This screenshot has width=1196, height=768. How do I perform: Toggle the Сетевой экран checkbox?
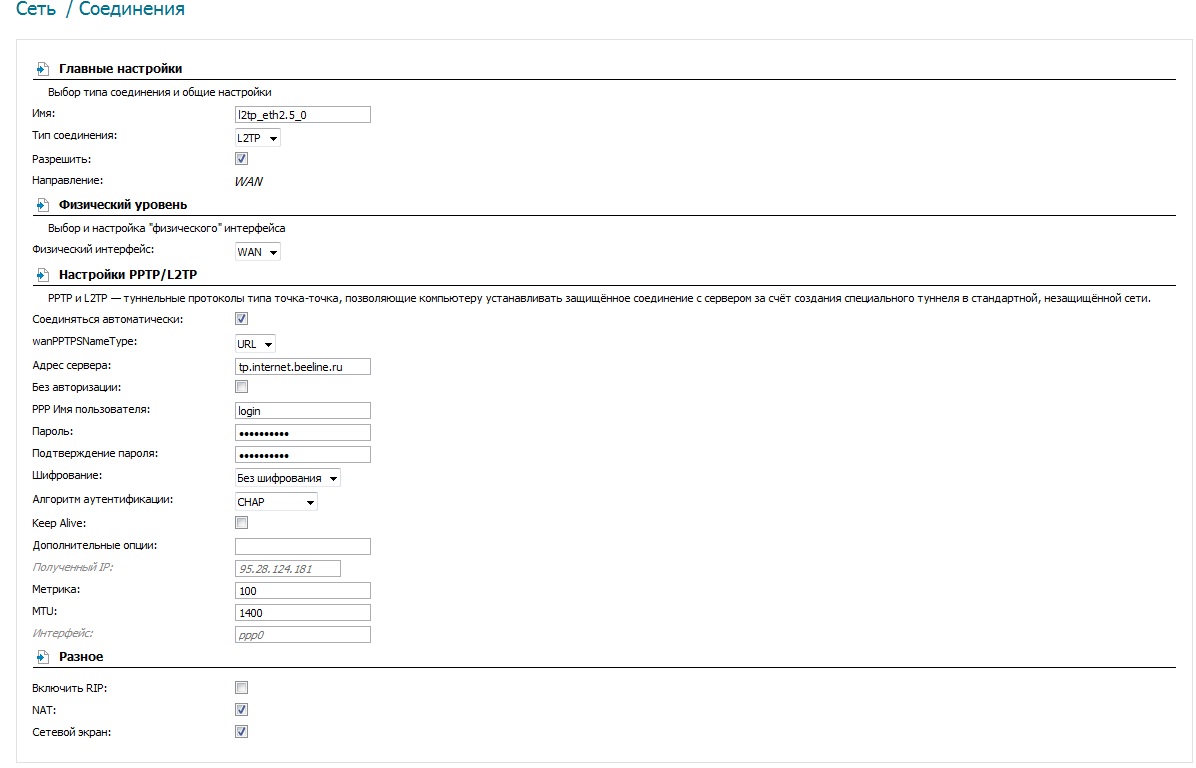(242, 731)
